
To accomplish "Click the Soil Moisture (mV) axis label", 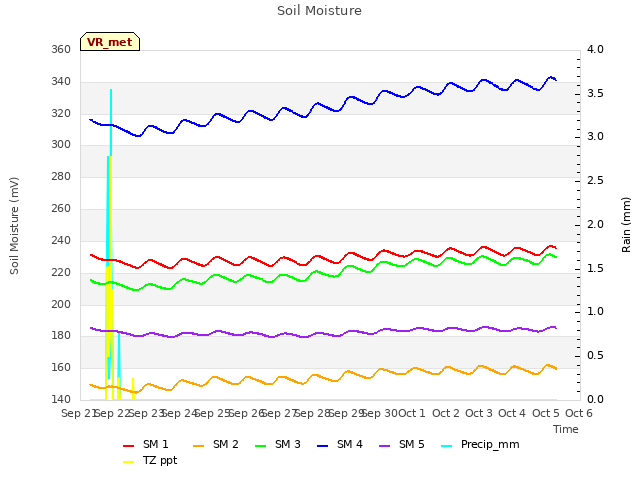I will [x=14, y=226].
